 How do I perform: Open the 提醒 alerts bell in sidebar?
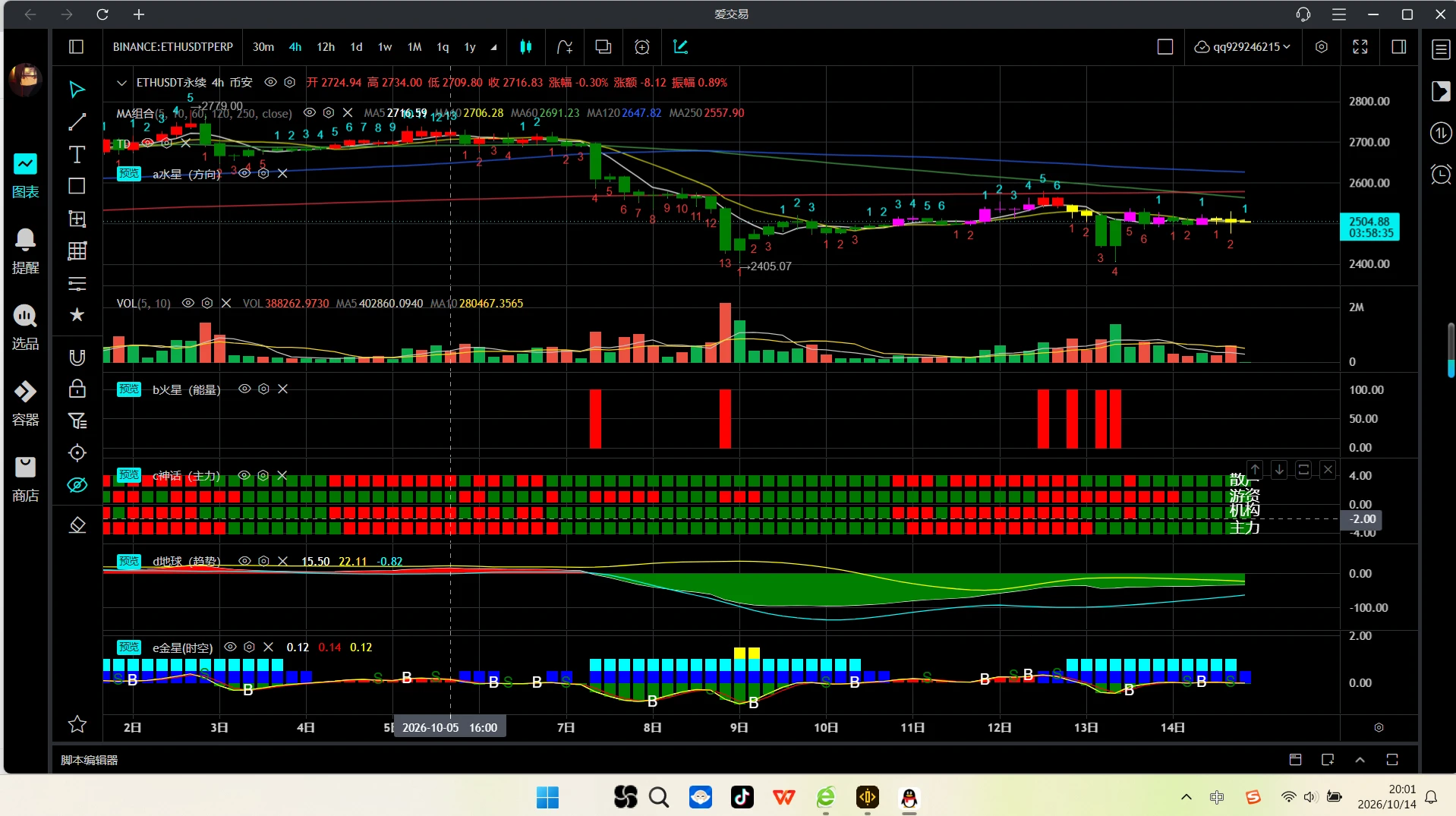25,250
